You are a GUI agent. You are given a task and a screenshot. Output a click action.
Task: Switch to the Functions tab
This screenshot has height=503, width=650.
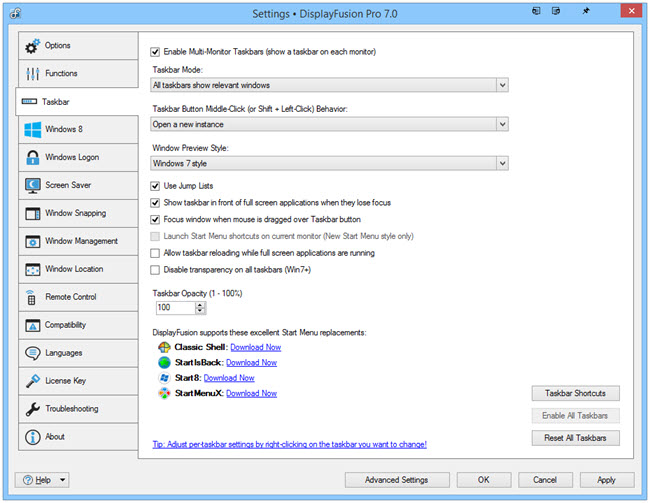(78, 74)
